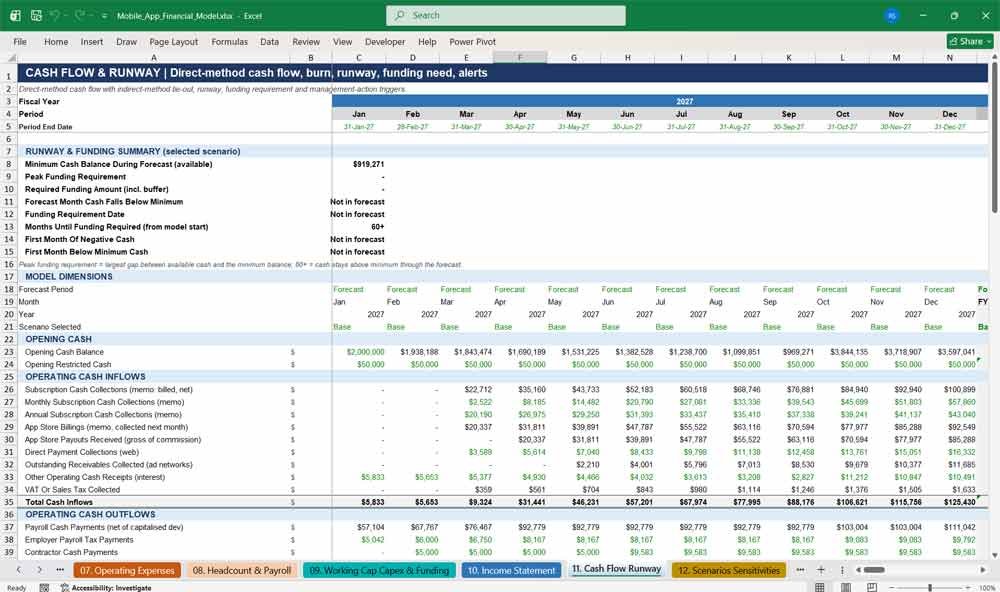Image resolution: width=1000 pixels, height=592 pixels.
Task: Open the 08. Headcount & Payroll sheet tab
Action: tap(242, 570)
